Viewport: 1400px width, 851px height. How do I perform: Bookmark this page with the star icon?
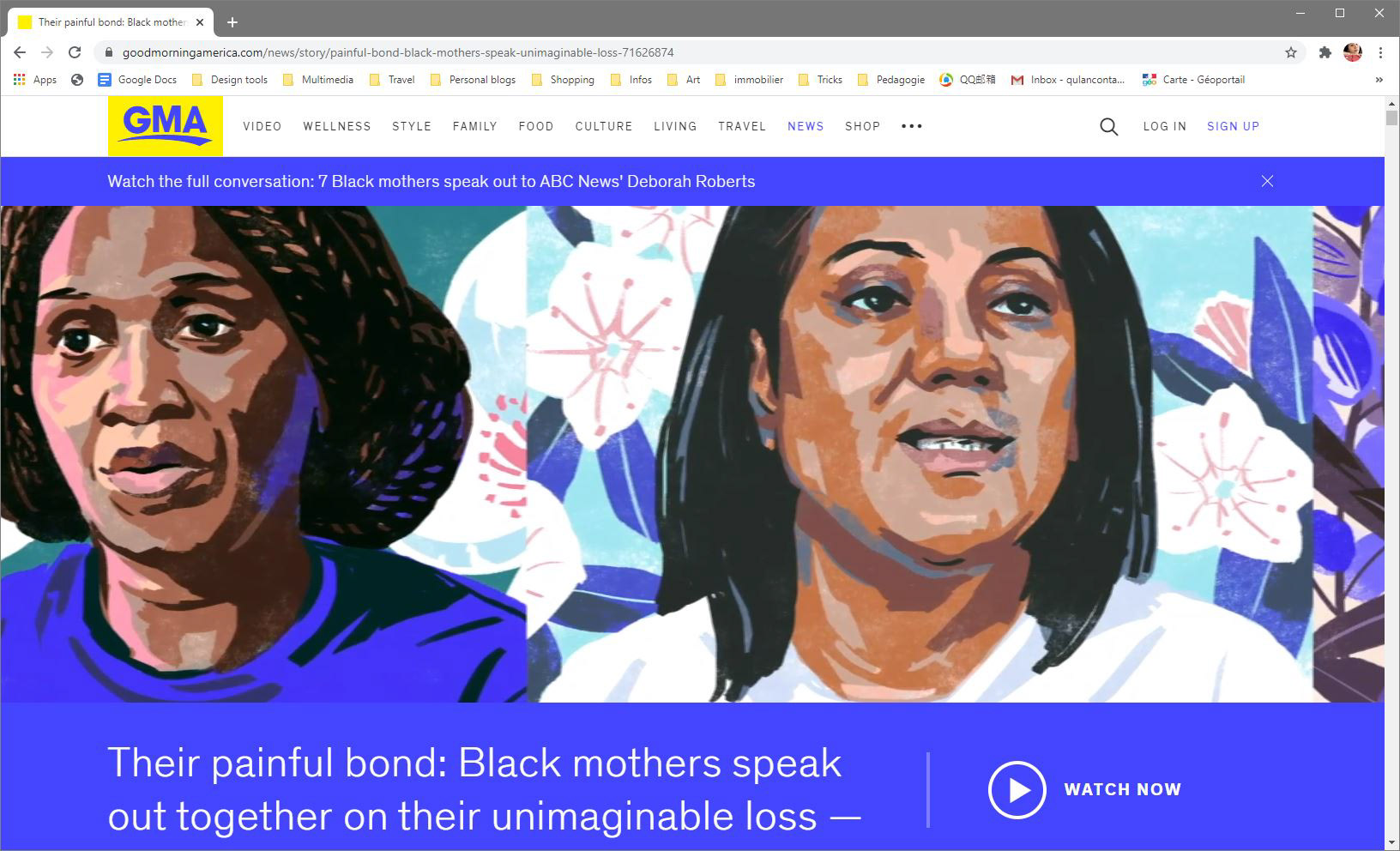(1290, 52)
